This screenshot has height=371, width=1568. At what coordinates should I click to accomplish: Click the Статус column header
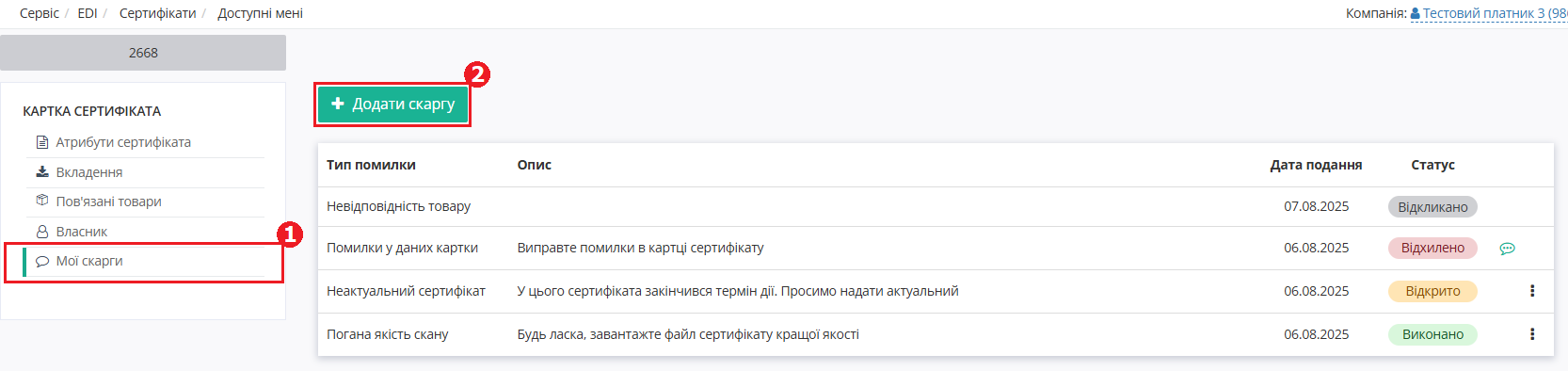(1432, 165)
